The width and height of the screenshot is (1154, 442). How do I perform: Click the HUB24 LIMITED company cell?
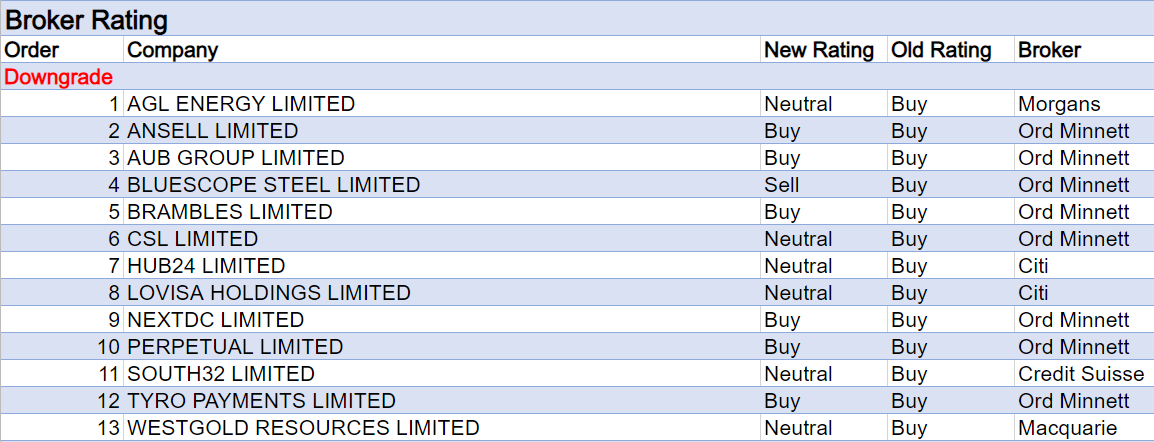pos(207,266)
